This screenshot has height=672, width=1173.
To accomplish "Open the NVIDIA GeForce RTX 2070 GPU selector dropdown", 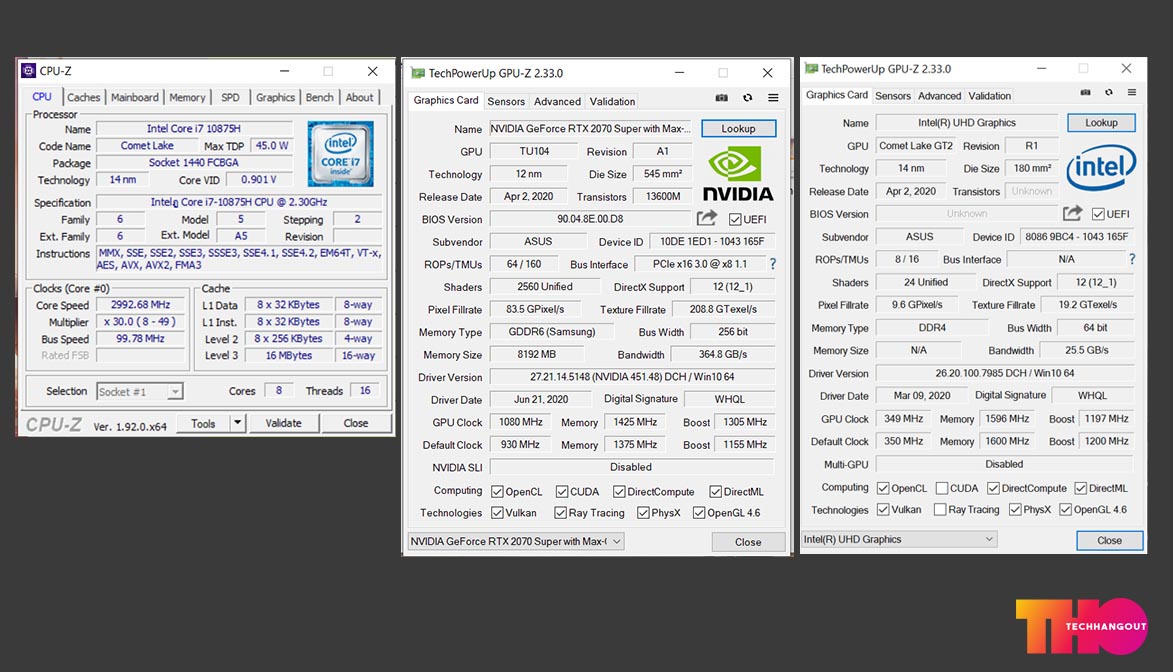I will point(516,541).
